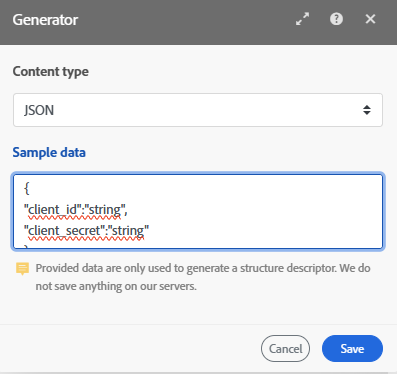397x374 pixels.
Task: Focus the Sample data text area
Action: pyautogui.click(x=198, y=211)
